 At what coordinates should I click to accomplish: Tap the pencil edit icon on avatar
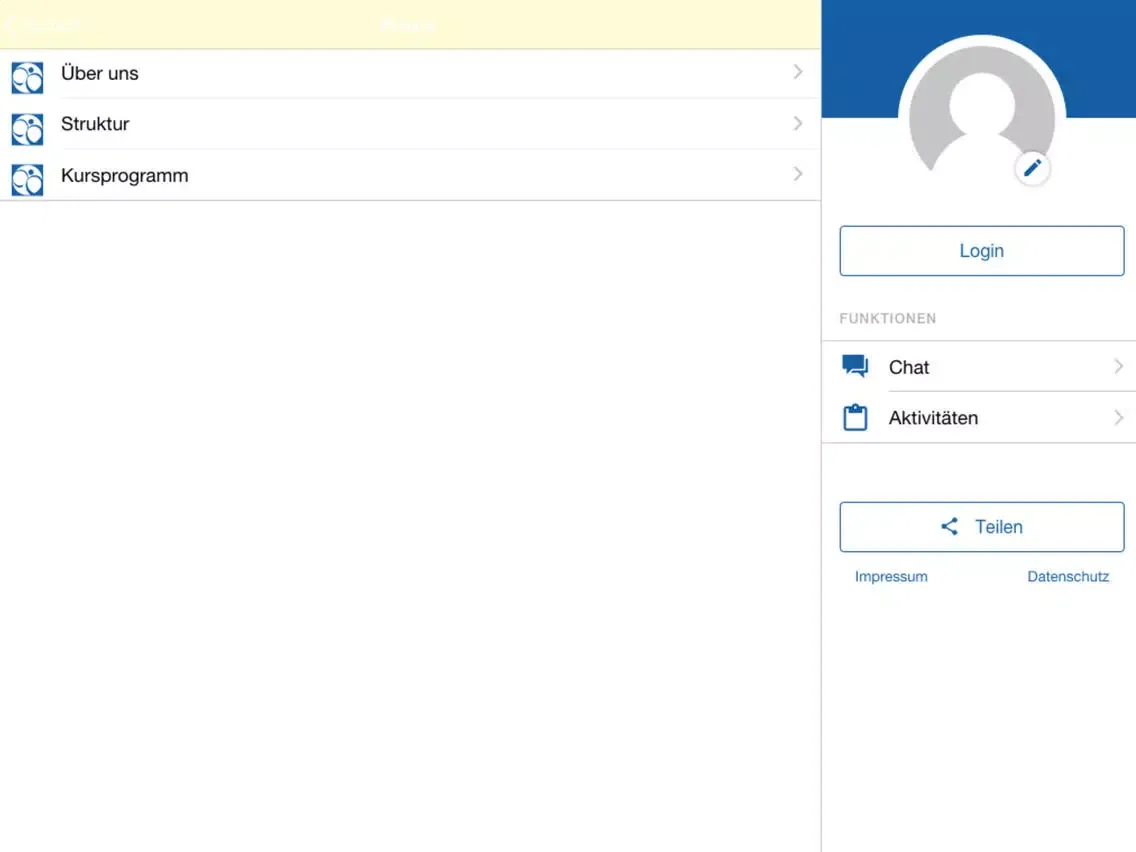1032,168
